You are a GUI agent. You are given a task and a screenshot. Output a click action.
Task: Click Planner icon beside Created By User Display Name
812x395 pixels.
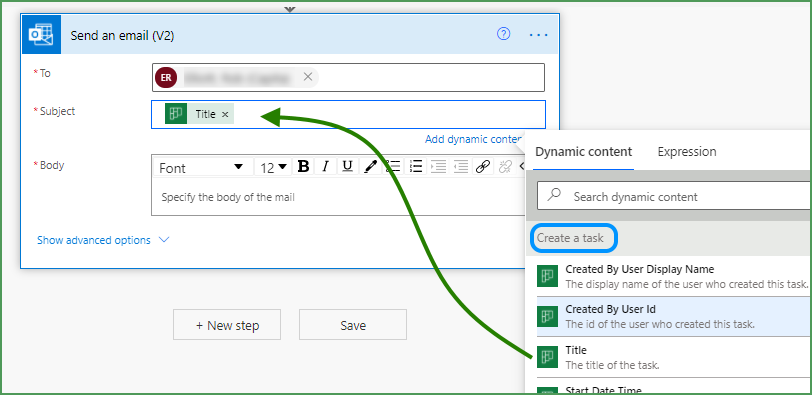pos(547,276)
